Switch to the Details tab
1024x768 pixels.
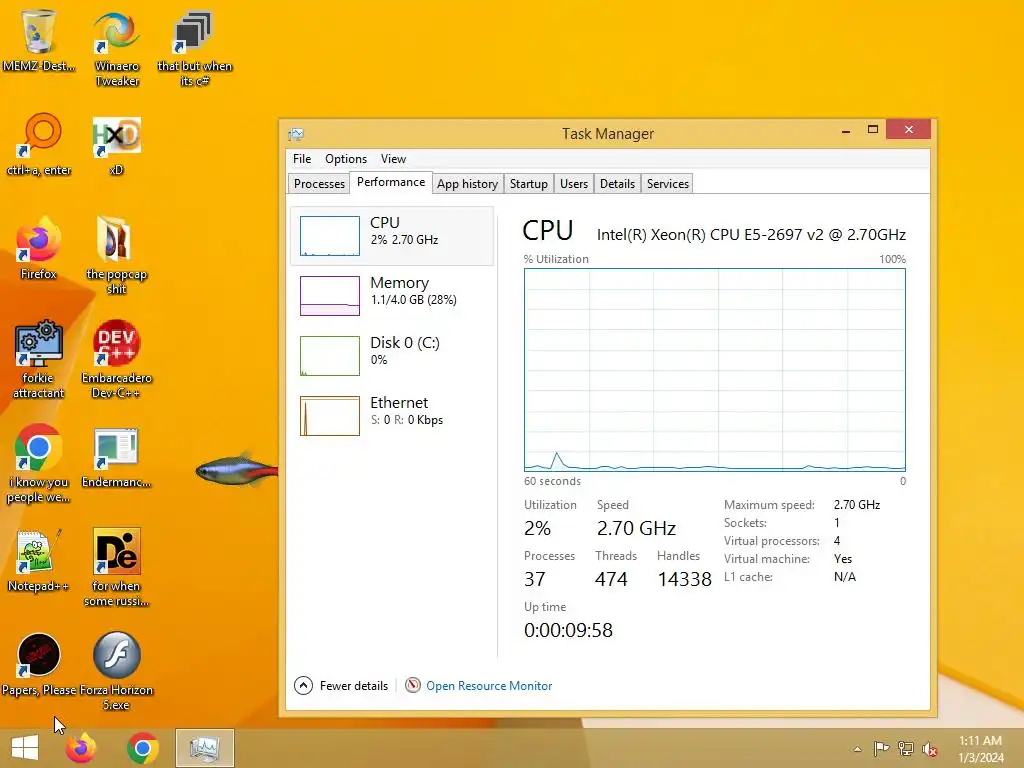click(x=617, y=184)
